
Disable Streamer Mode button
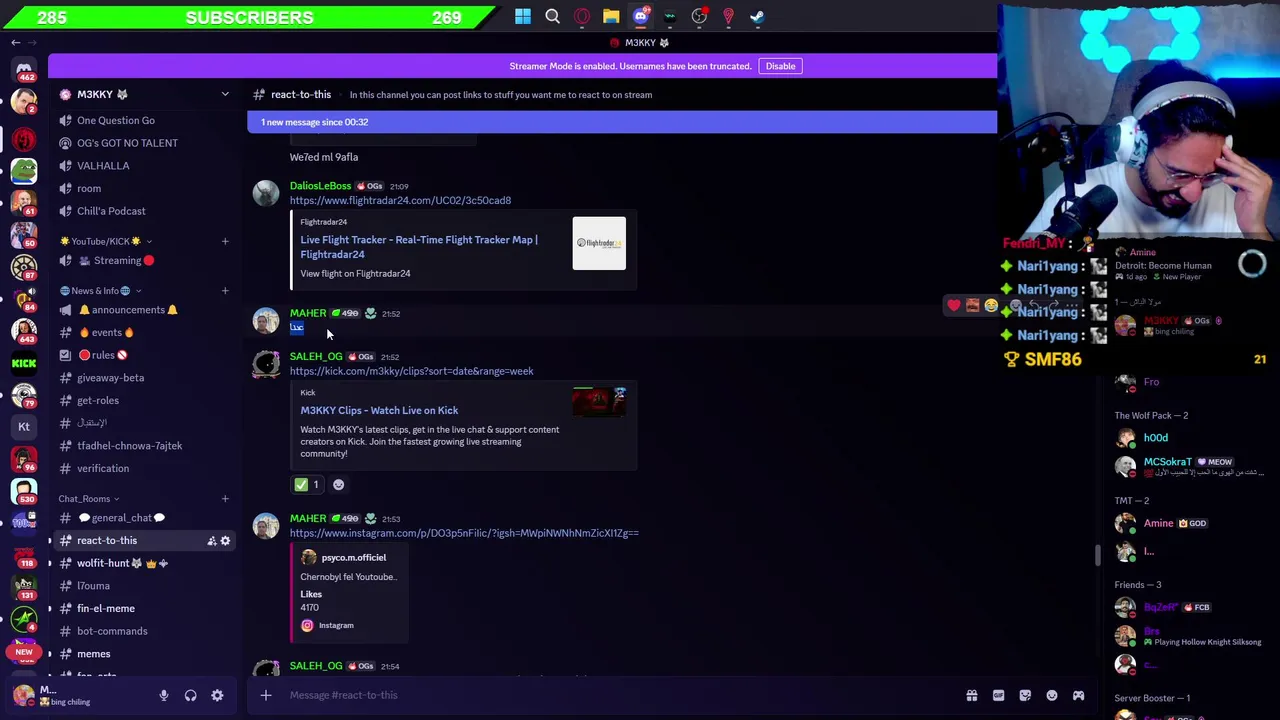point(780,66)
